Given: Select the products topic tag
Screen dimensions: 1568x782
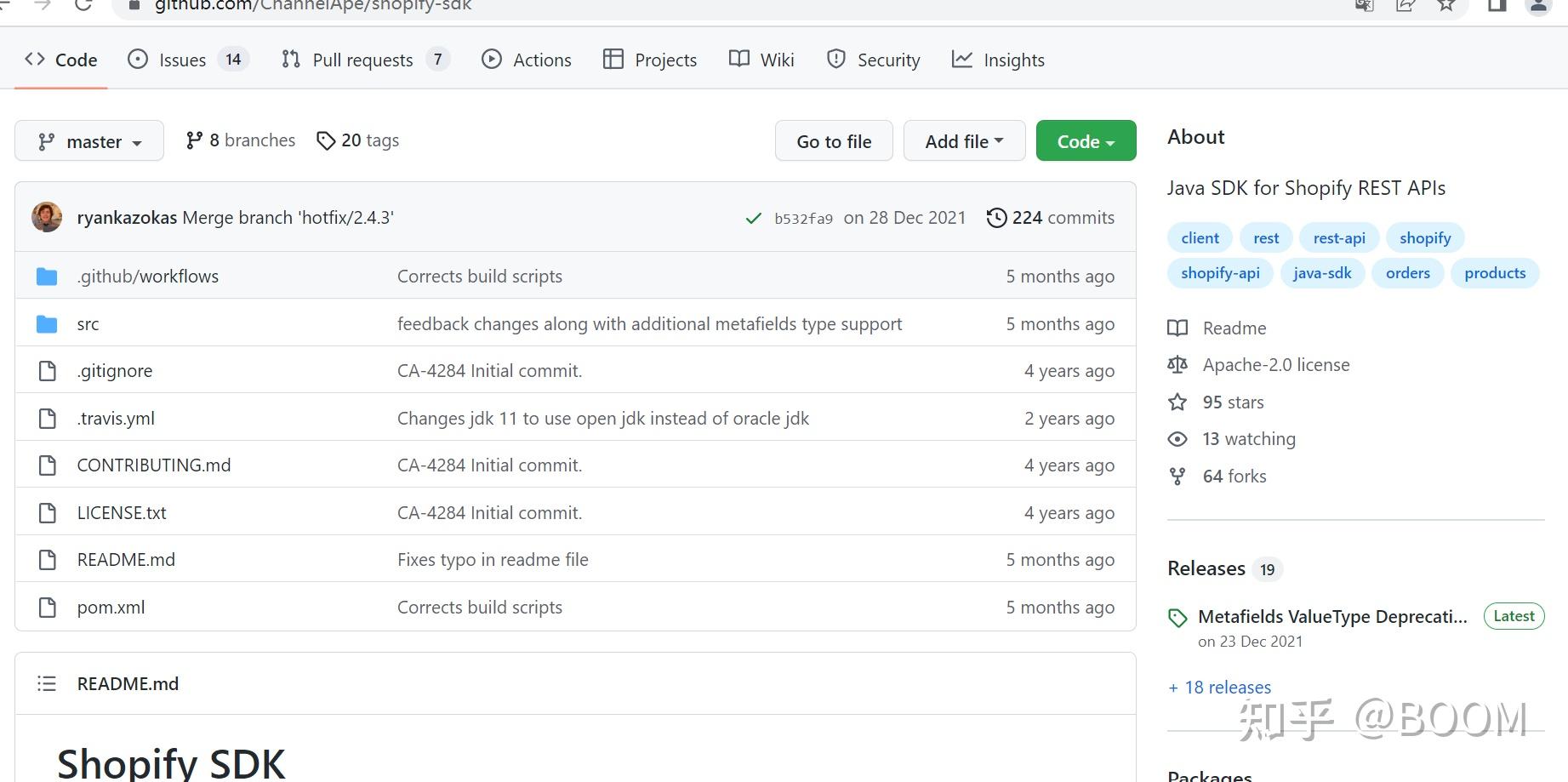Looking at the screenshot, I should 1495,273.
